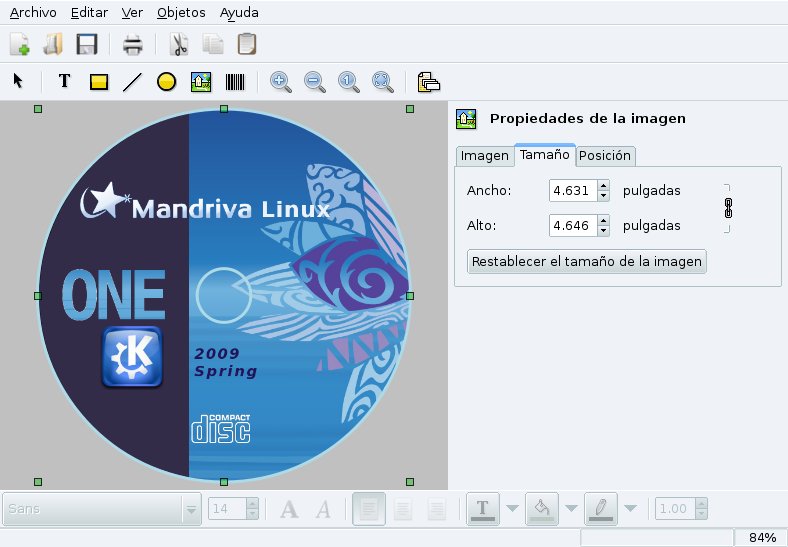788x547 pixels.
Task: Toggle bold font style
Action: (289, 509)
